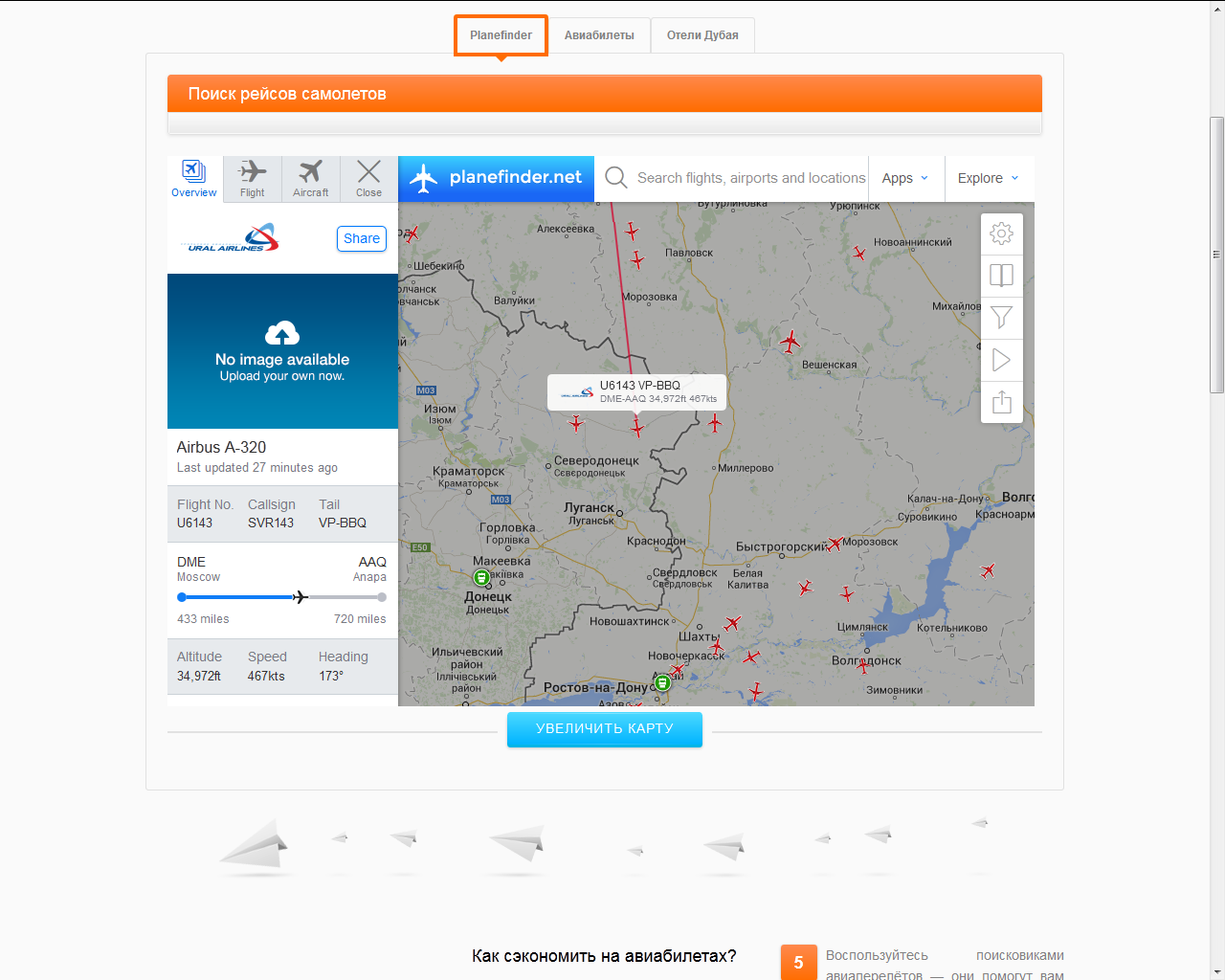Click the Rostov-on-Don airport green marker

(x=662, y=684)
